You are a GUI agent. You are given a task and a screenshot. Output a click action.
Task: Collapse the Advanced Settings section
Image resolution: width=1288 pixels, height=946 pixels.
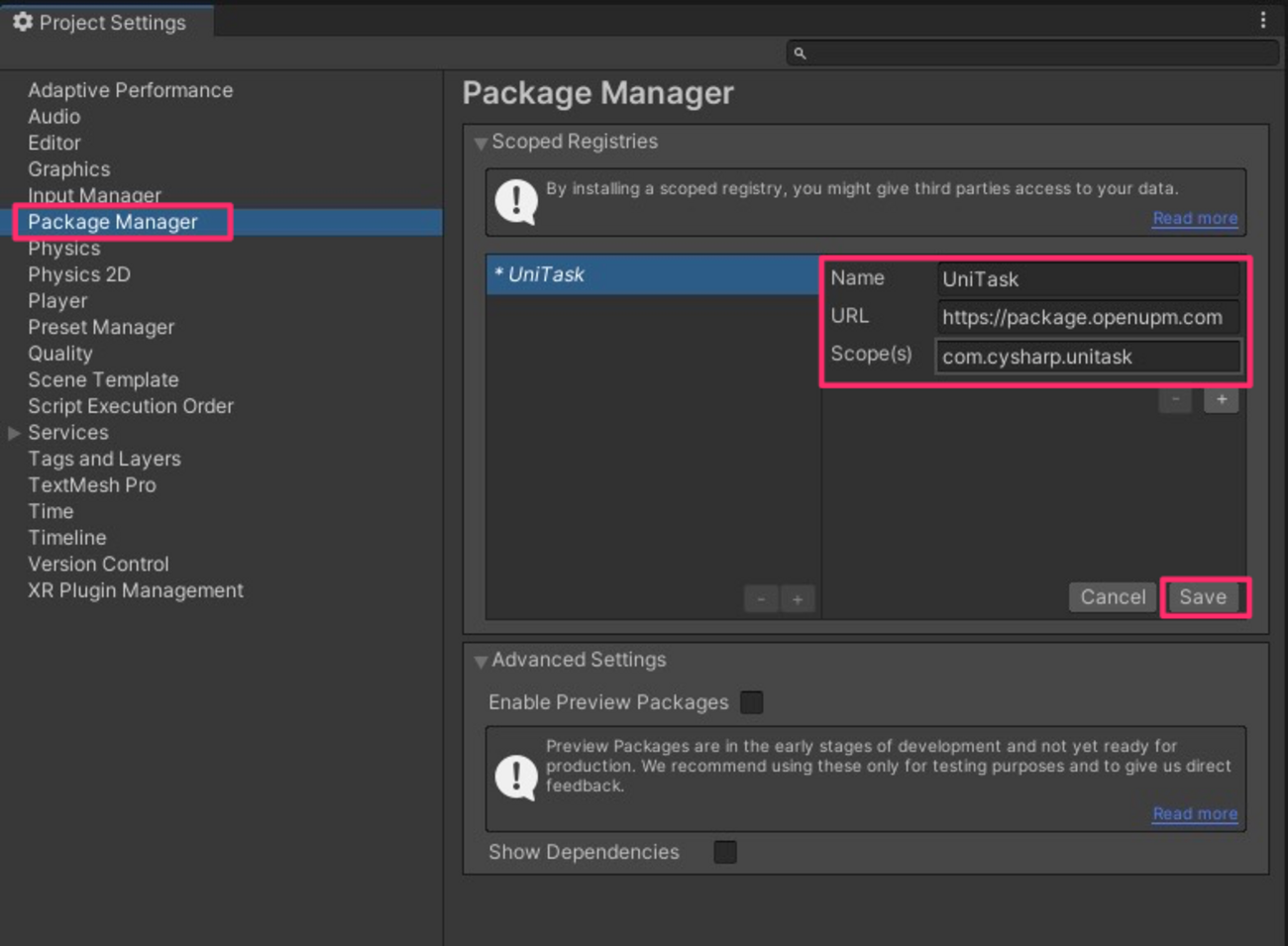[481, 660]
